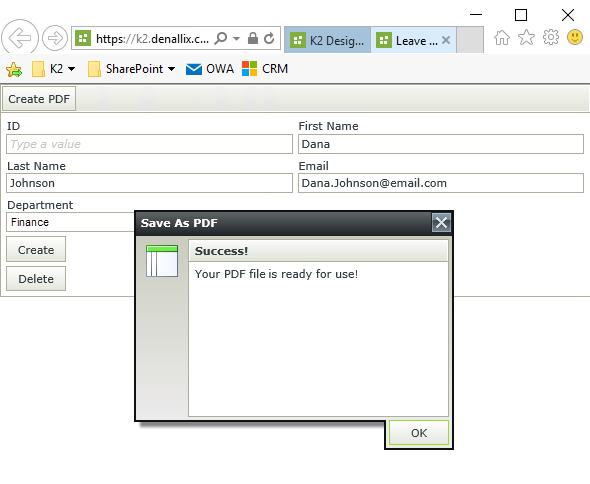Click the Delete button
The image size is (590, 484).
pos(36,279)
